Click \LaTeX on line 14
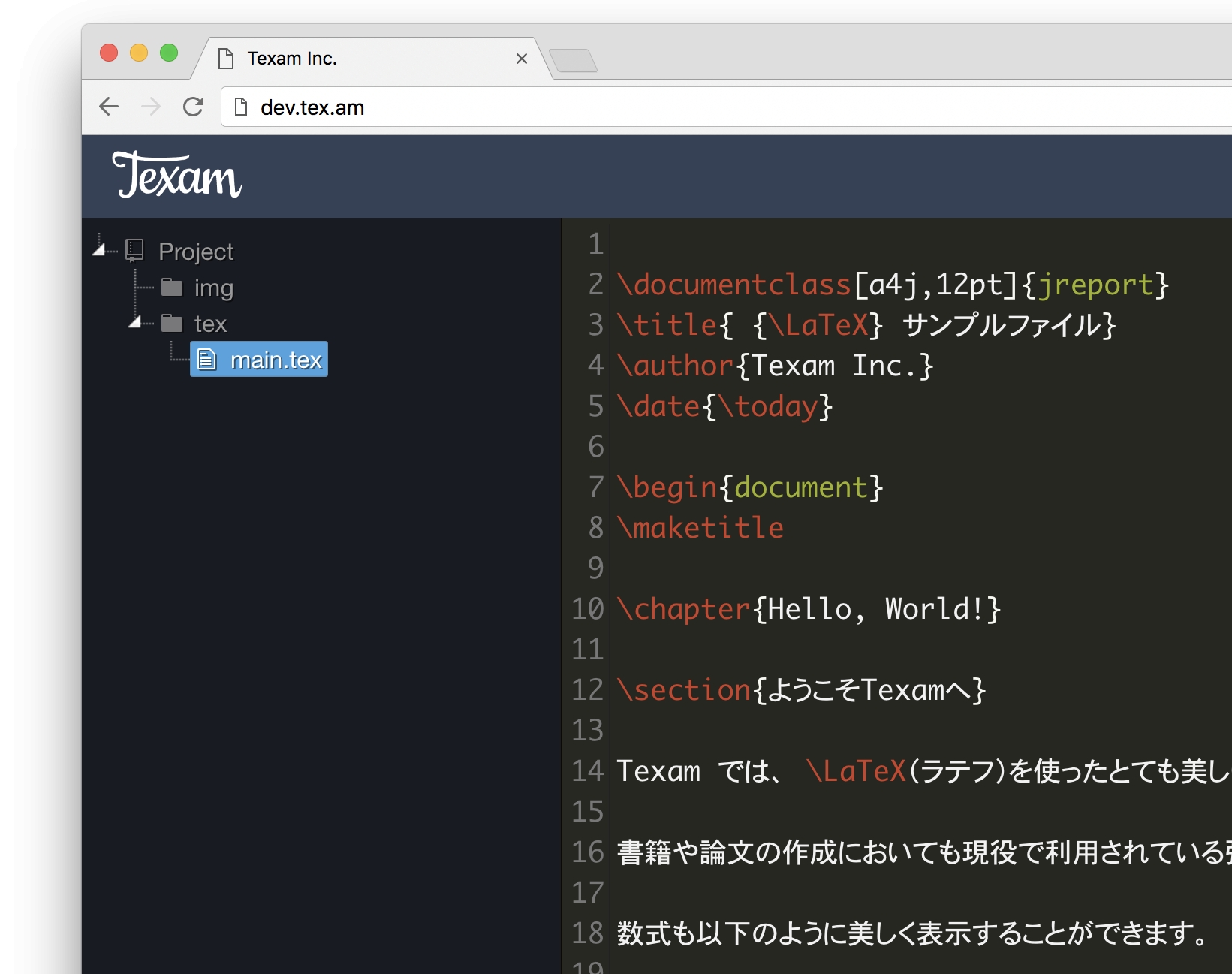This screenshot has width=1232, height=974. point(857,771)
